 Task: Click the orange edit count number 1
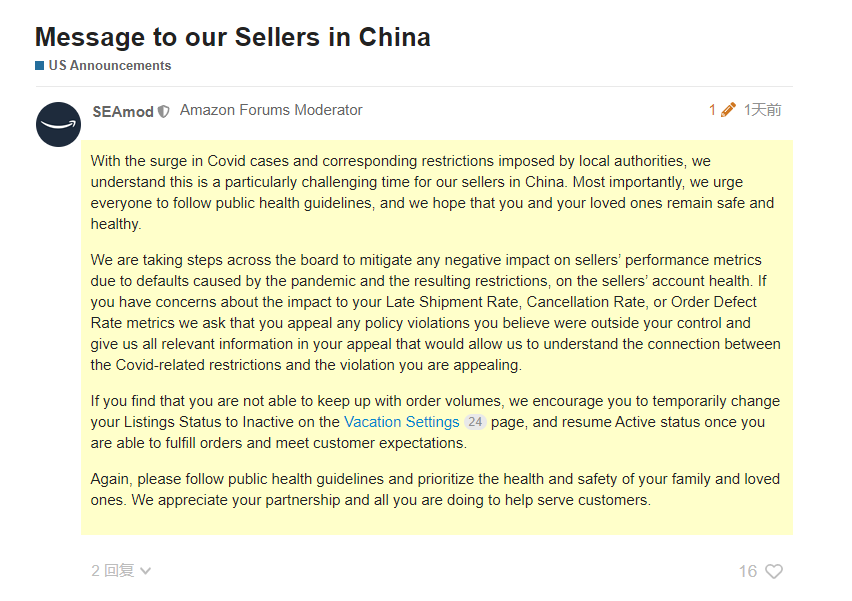pos(712,110)
